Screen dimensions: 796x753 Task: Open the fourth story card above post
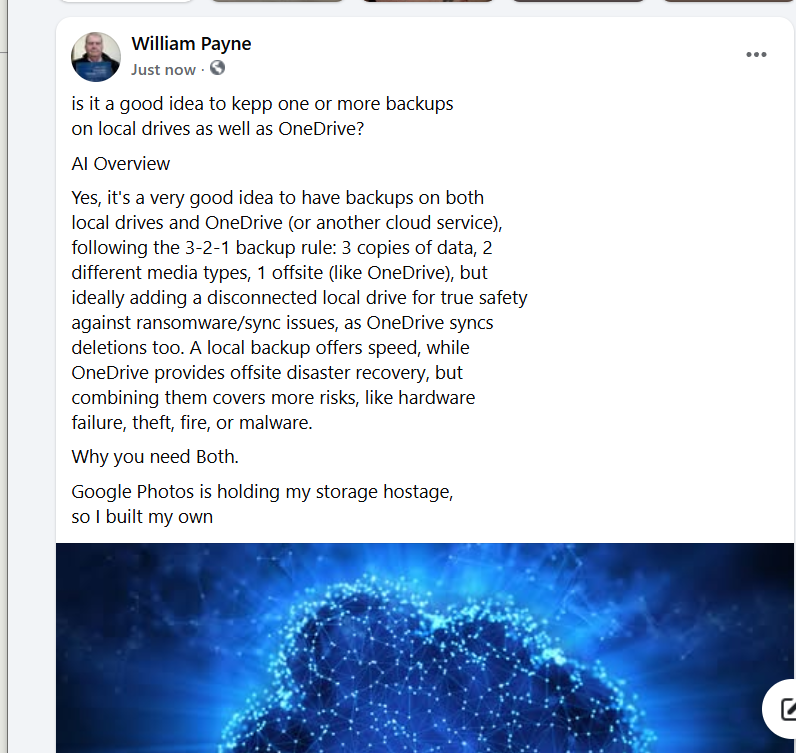click(578, 1)
